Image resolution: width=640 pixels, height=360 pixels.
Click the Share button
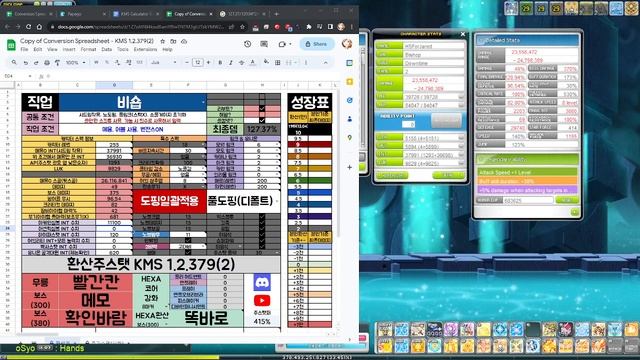(317, 44)
